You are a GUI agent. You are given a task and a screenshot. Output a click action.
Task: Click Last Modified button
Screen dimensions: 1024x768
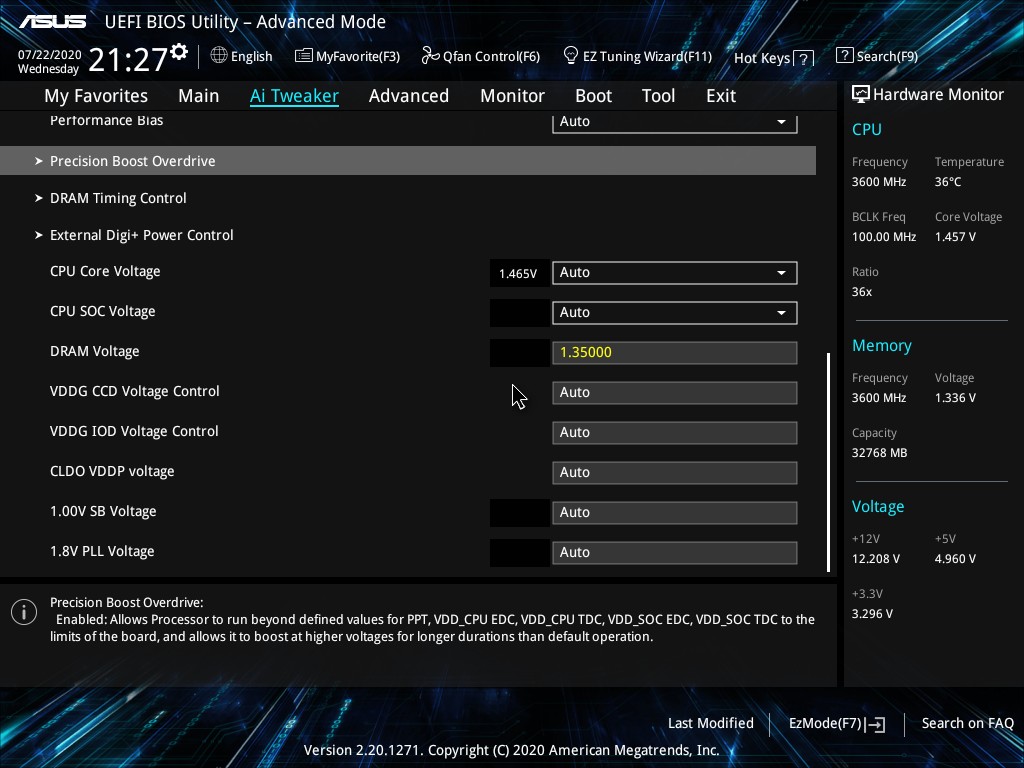click(x=710, y=724)
